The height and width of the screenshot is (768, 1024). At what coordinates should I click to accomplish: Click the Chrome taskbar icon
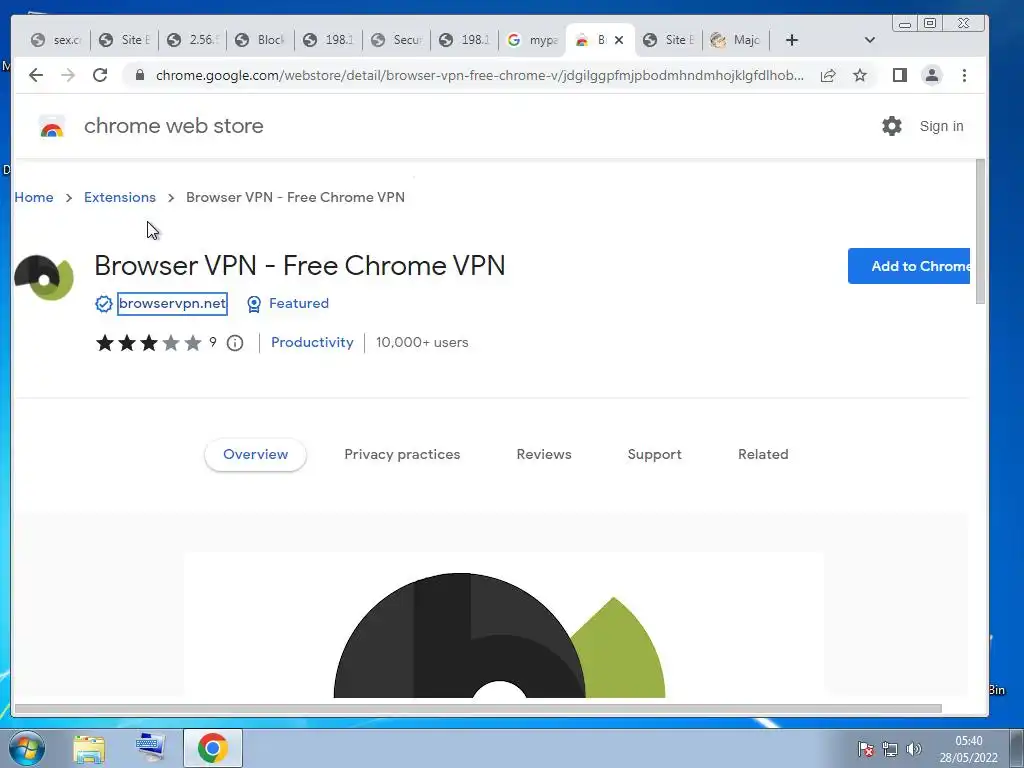pos(213,748)
